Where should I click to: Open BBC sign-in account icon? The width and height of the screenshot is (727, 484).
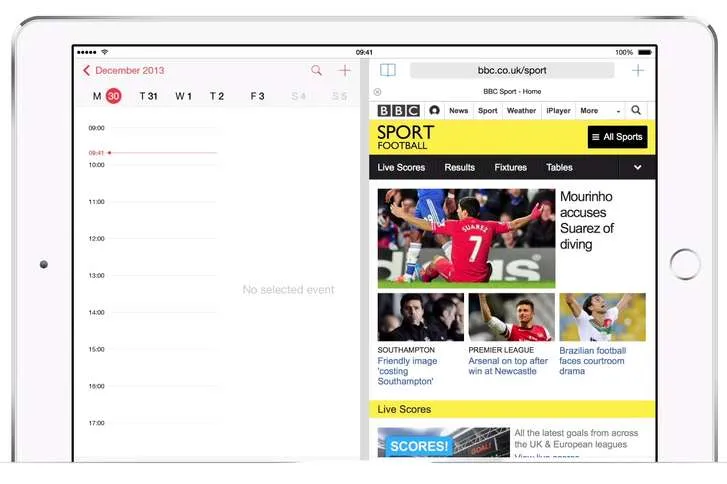tap(434, 110)
